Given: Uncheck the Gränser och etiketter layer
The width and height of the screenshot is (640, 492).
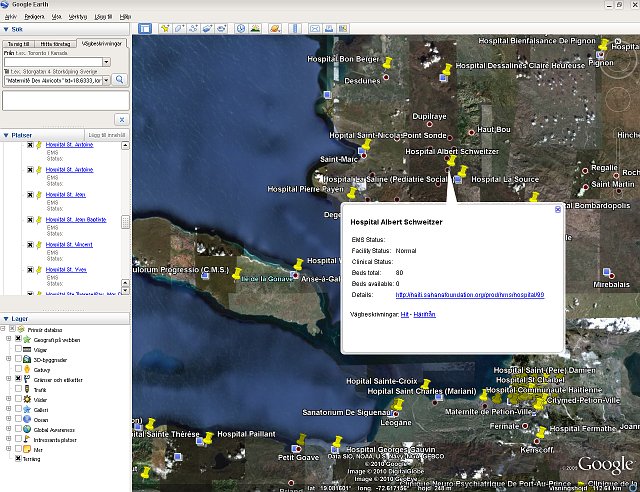Looking at the screenshot, I should (19, 379).
